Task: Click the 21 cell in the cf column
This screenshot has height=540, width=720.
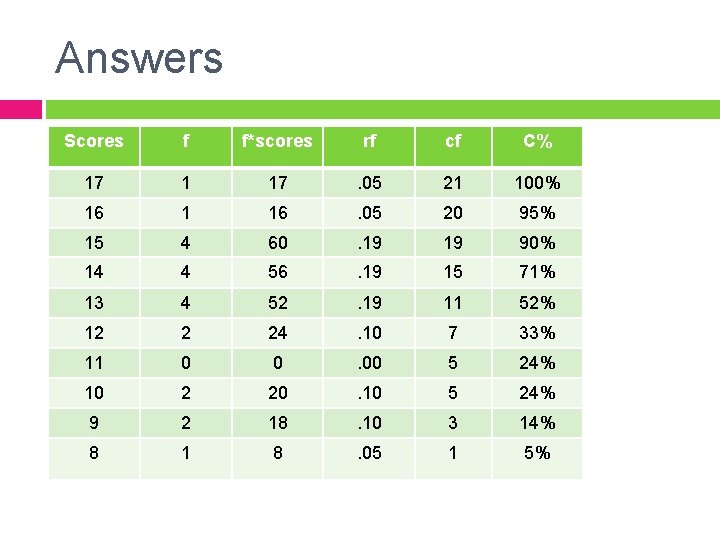Action: coord(453,183)
